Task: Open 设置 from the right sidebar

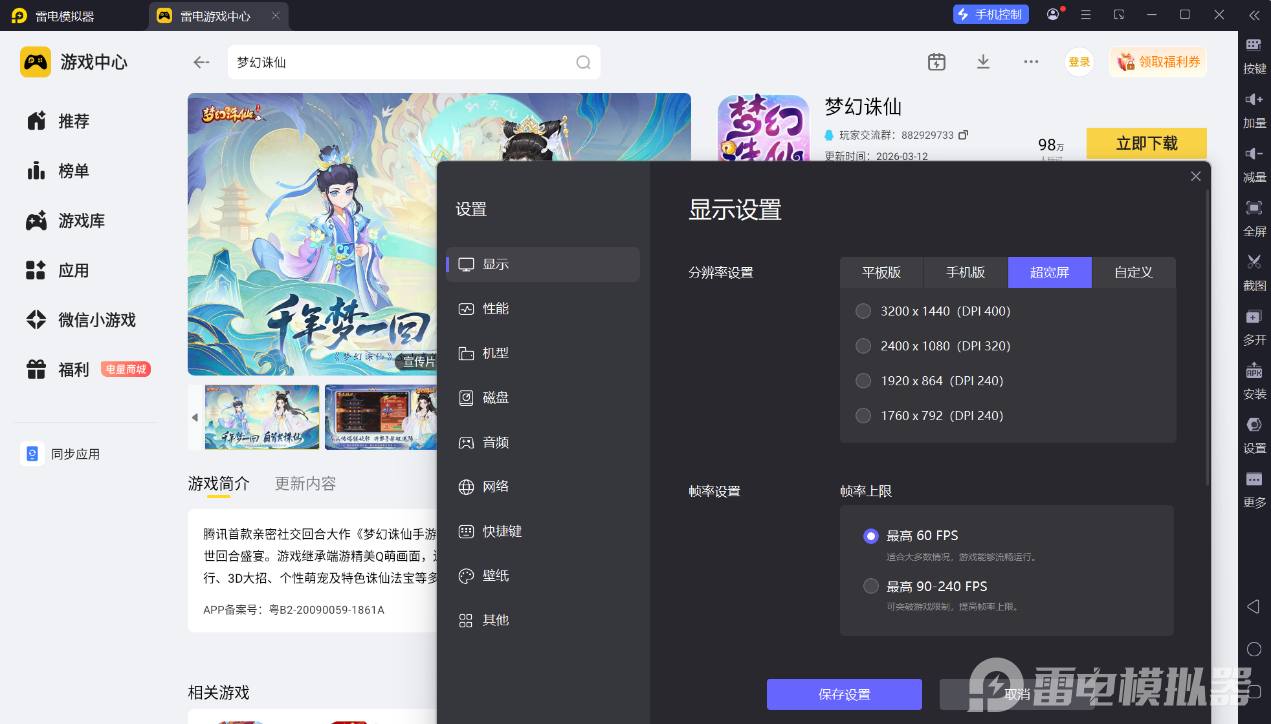Action: (x=1254, y=434)
